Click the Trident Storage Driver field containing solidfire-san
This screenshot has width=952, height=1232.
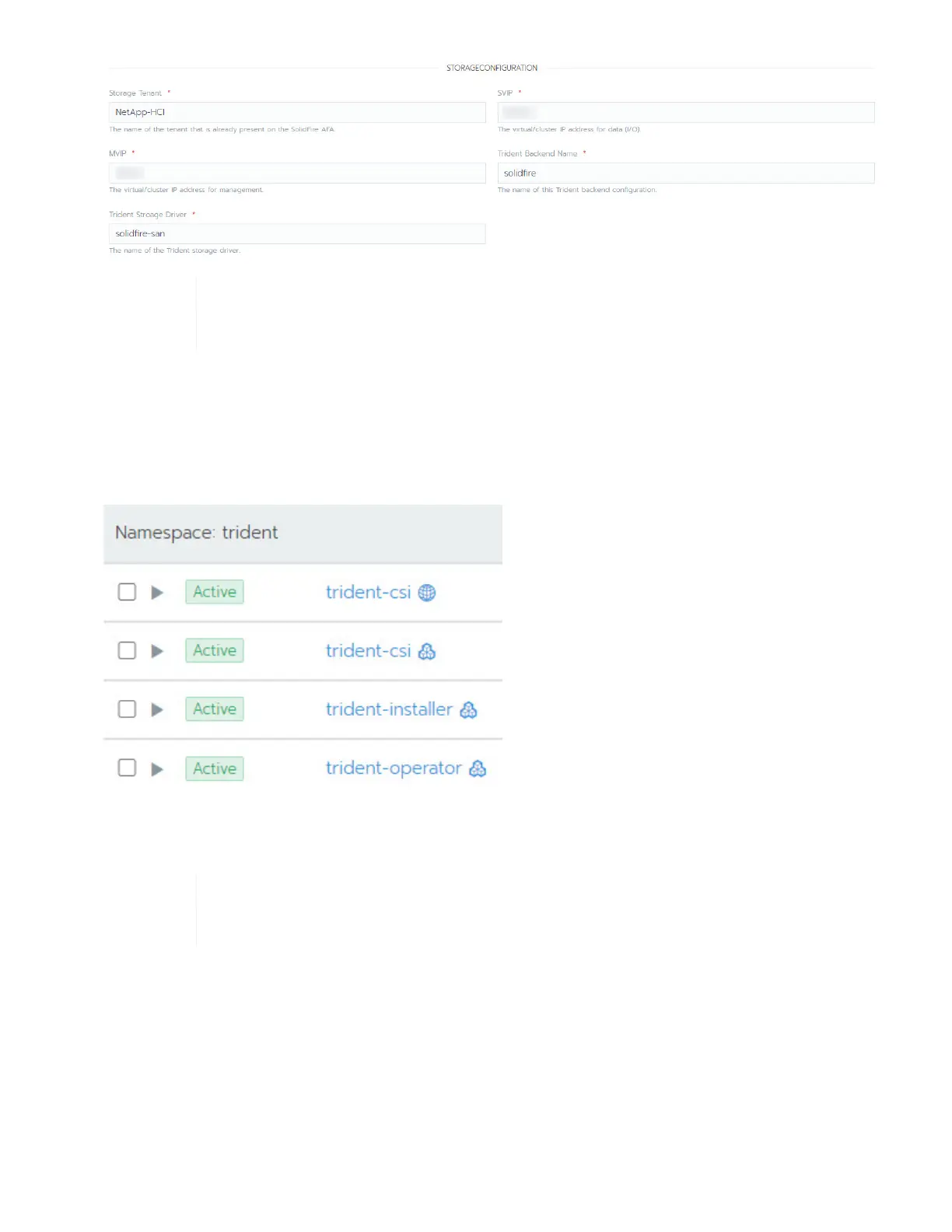pos(297,233)
